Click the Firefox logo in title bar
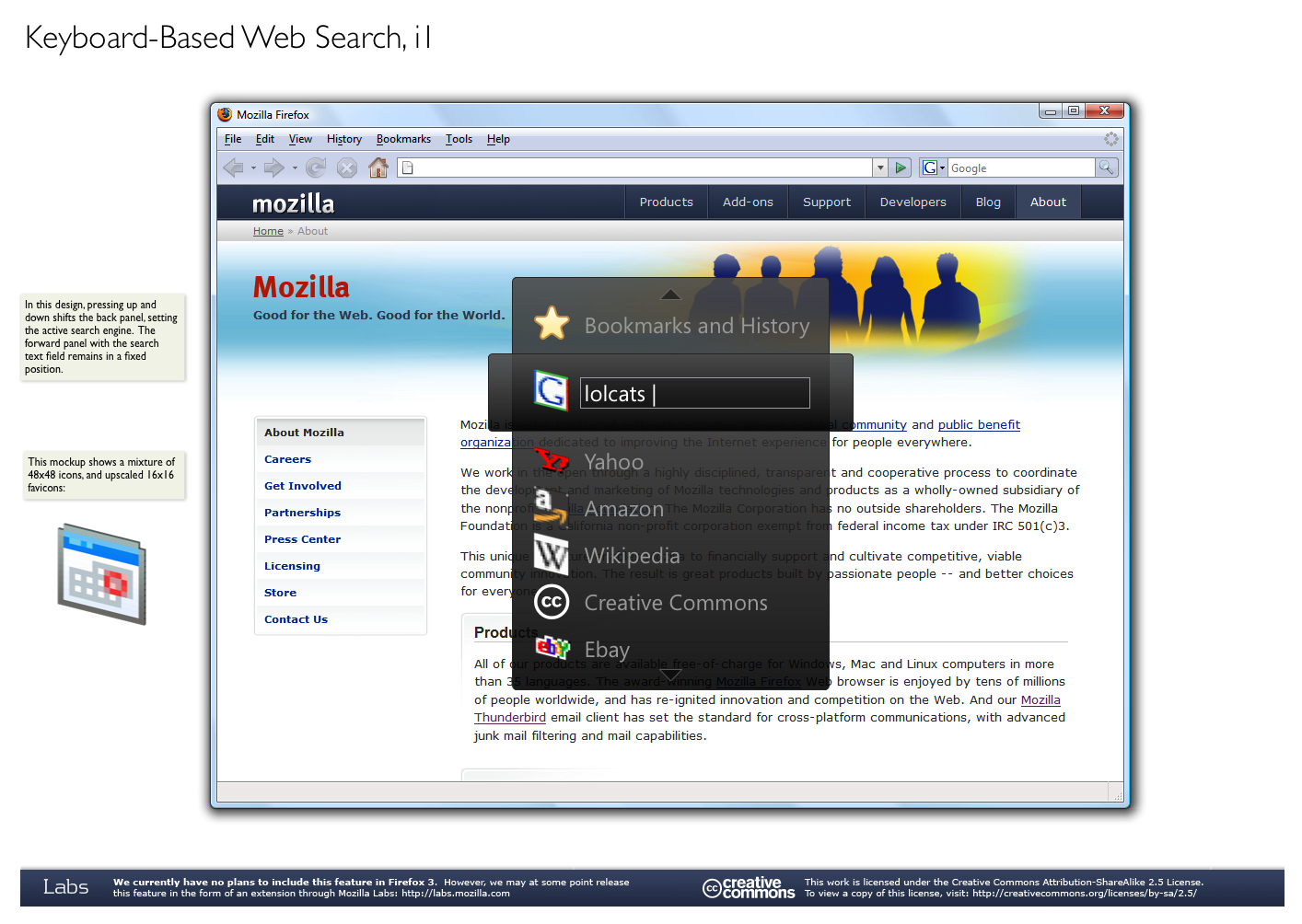Screen dimensions: 1302x924 [x=225, y=114]
